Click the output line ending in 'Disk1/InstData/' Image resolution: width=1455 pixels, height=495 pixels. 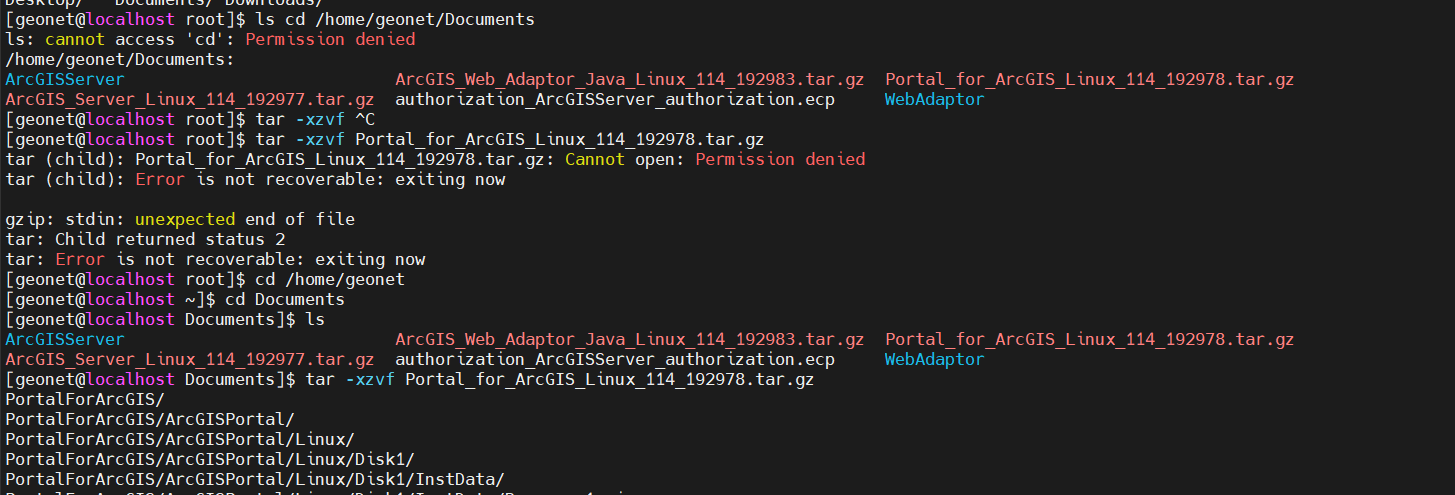coord(255,479)
